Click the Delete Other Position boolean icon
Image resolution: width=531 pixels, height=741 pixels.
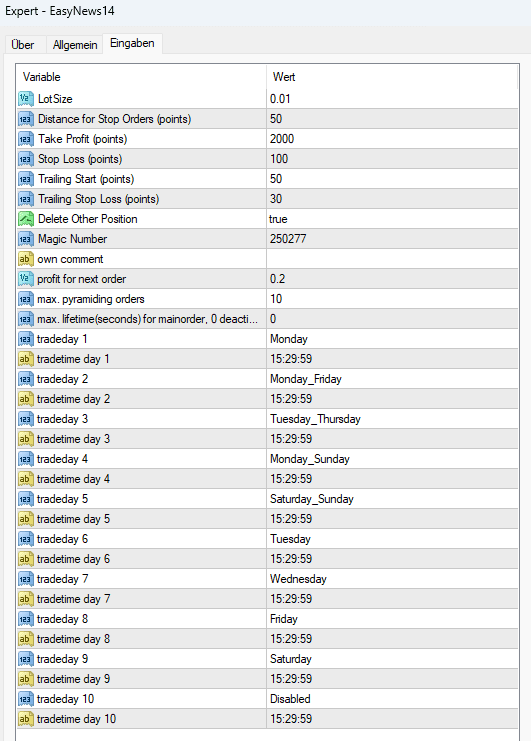26,219
